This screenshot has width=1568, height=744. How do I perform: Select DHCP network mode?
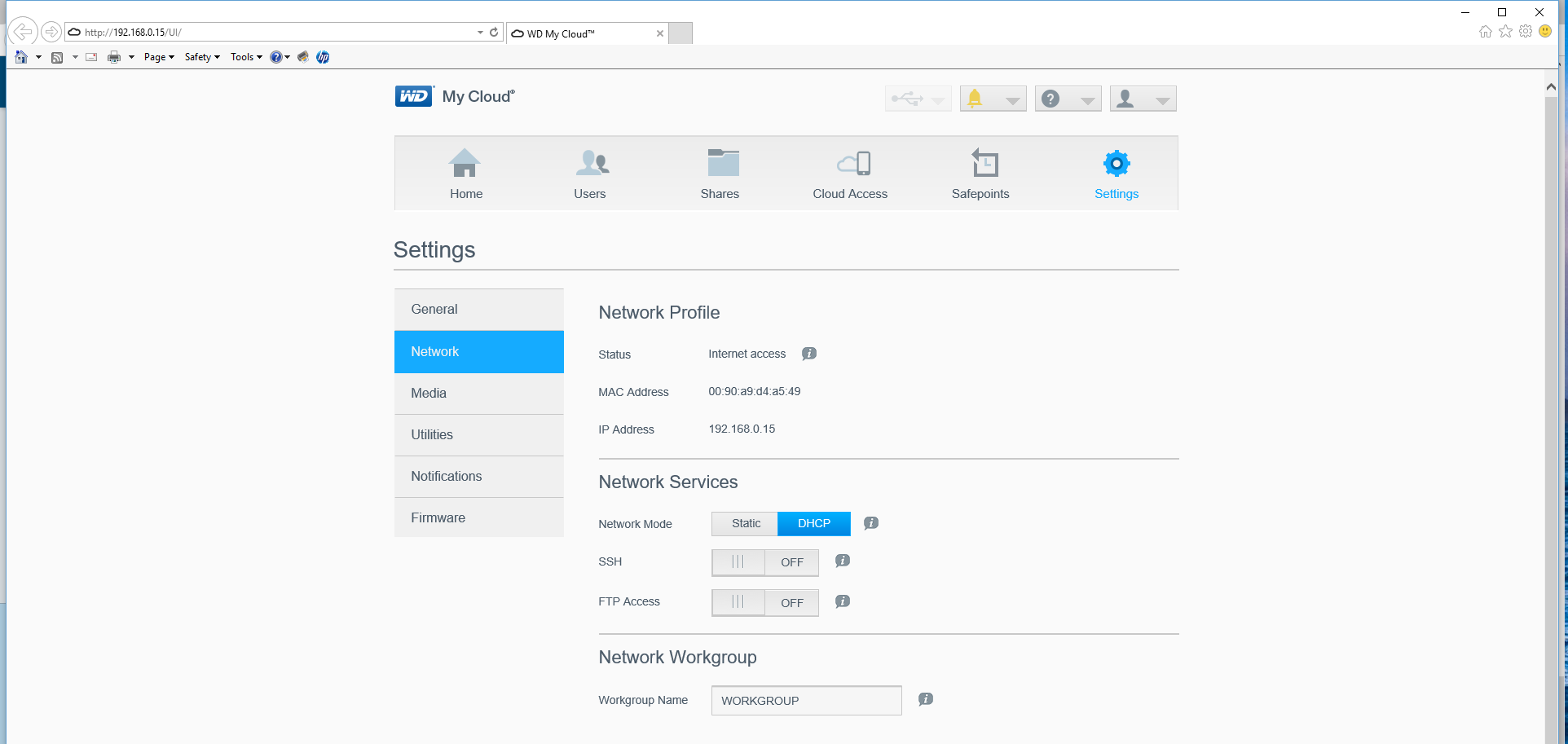(x=814, y=523)
